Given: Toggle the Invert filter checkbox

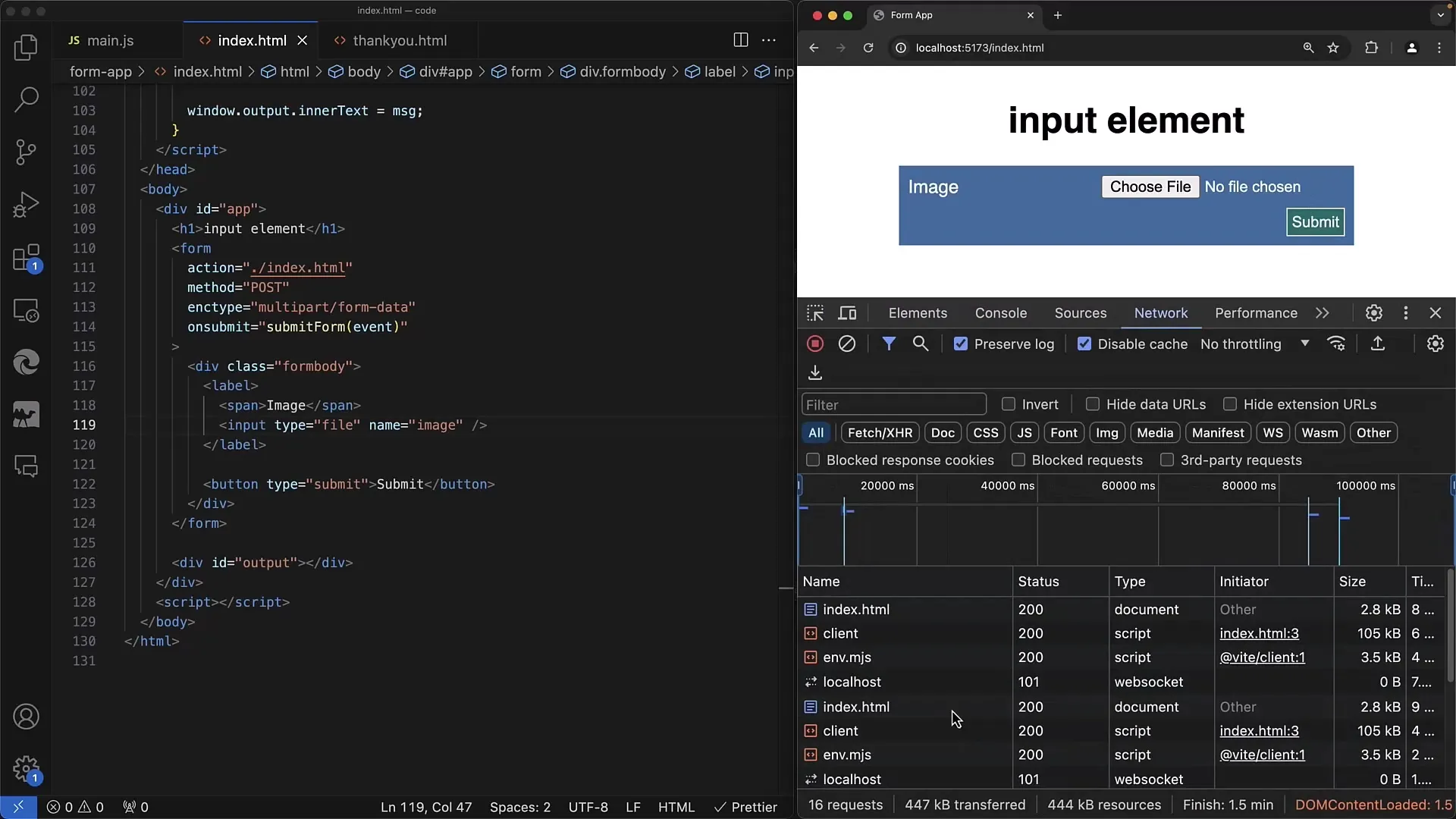Looking at the screenshot, I should [x=1008, y=404].
